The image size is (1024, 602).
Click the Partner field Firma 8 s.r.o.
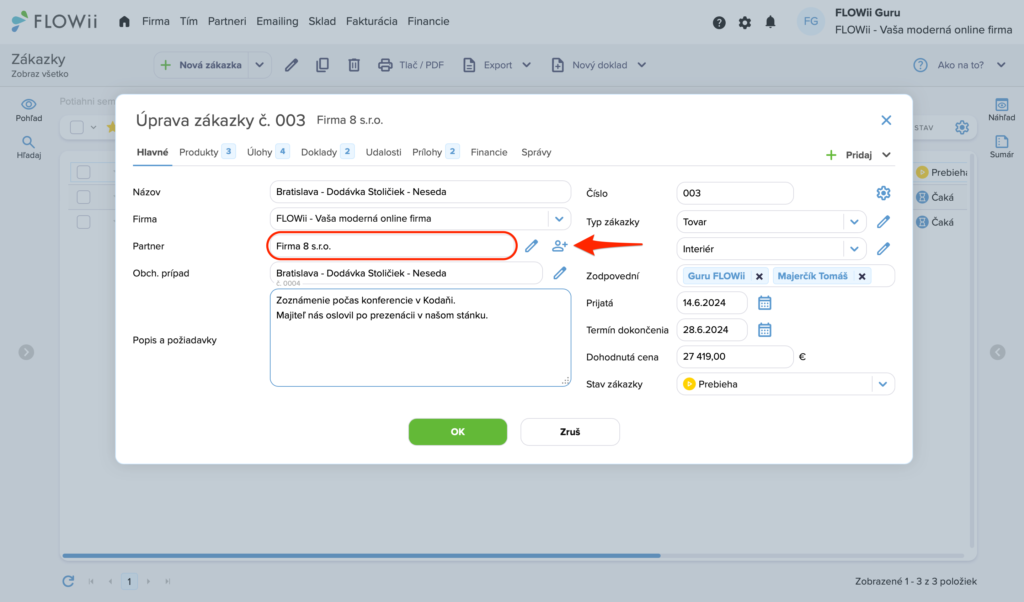[392, 246]
